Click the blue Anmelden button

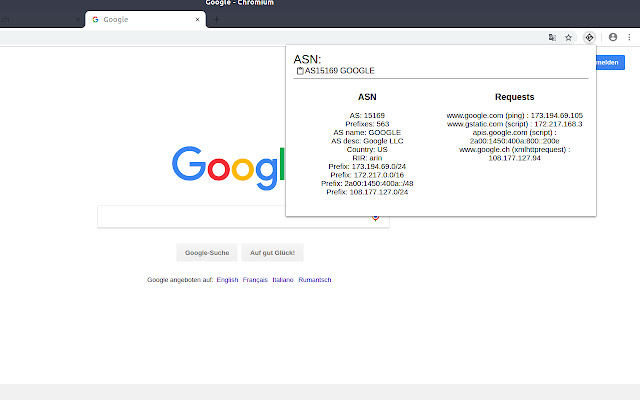pos(610,62)
